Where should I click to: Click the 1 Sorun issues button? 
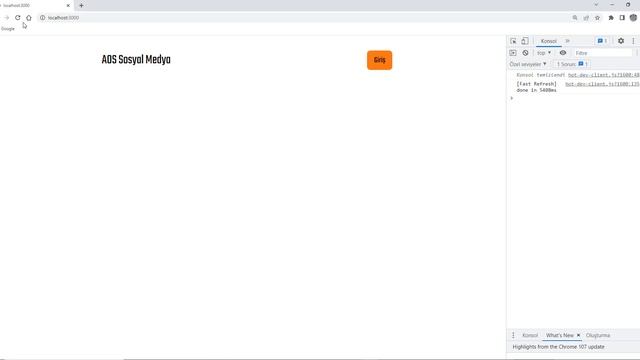(572, 64)
